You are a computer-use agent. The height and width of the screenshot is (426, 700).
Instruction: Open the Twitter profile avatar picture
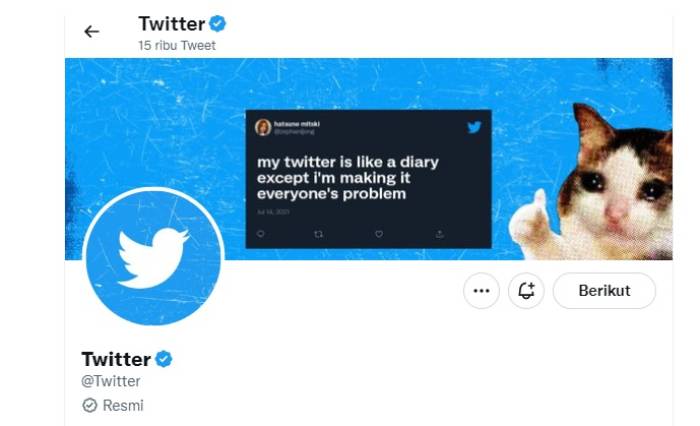[x=153, y=257]
